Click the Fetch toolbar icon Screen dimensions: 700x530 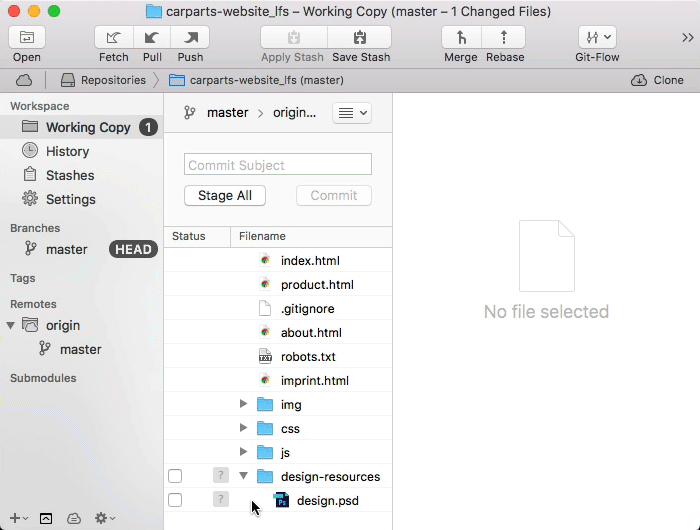point(114,38)
